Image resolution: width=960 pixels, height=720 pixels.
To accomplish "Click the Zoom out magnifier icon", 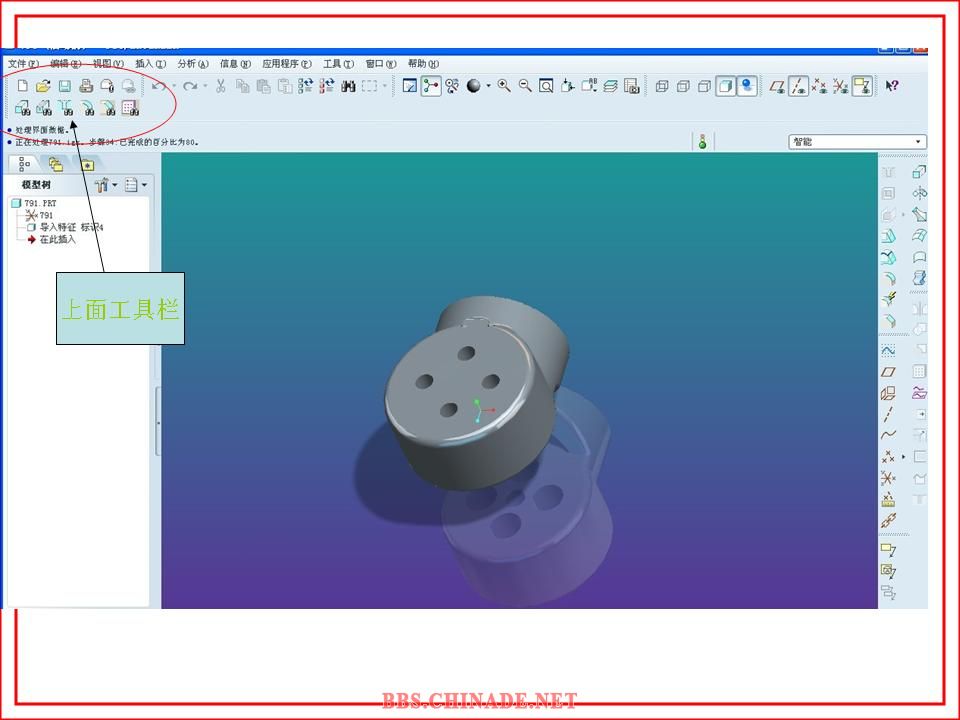I will point(525,86).
